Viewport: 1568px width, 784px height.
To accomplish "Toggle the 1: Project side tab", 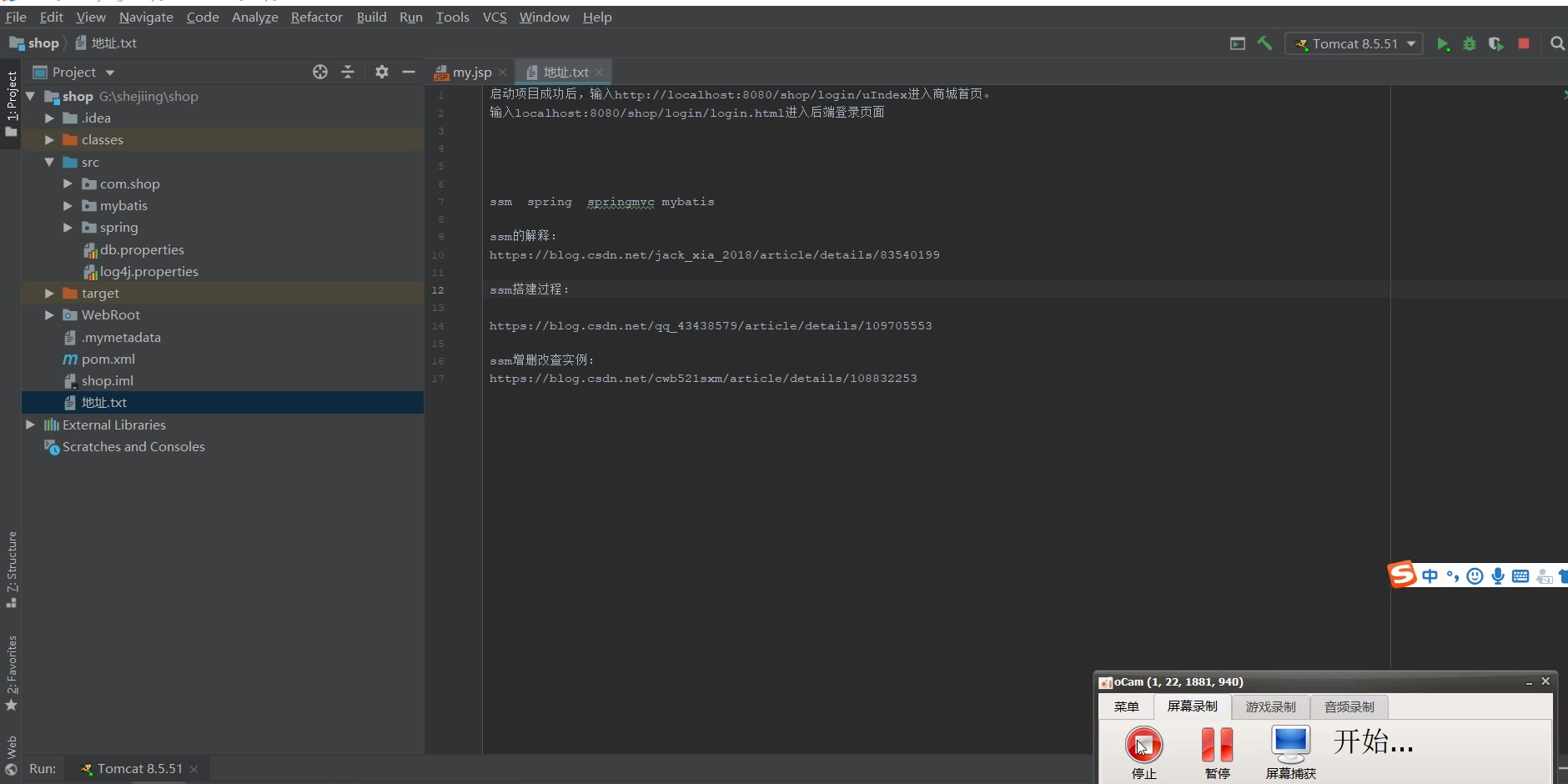I will [11, 103].
